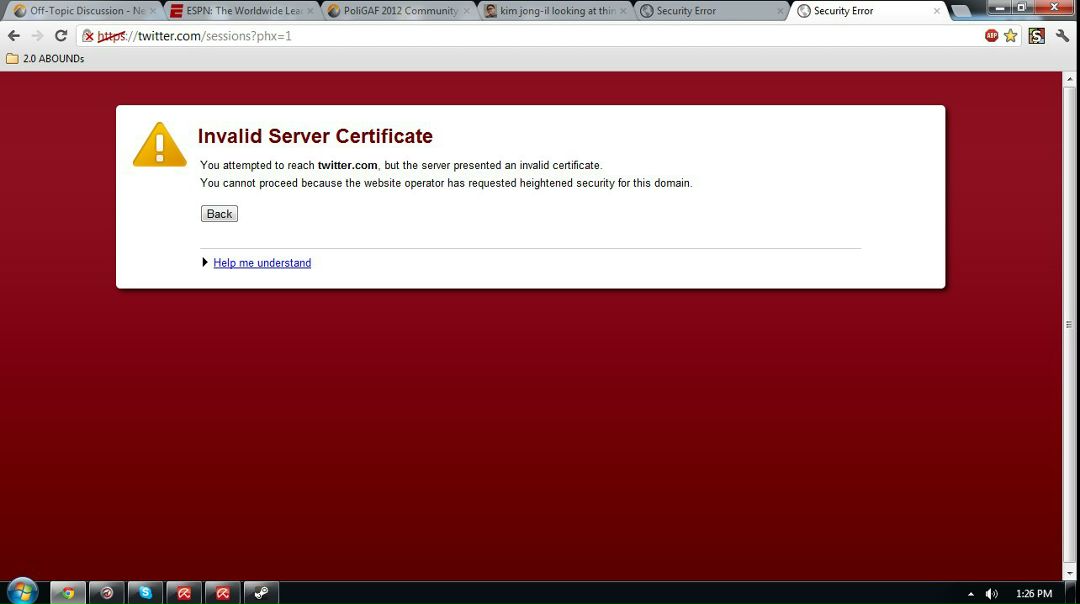Reload the page with the refresh icon
This screenshot has width=1080, height=604.
pyautogui.click(x=61, y=36)
